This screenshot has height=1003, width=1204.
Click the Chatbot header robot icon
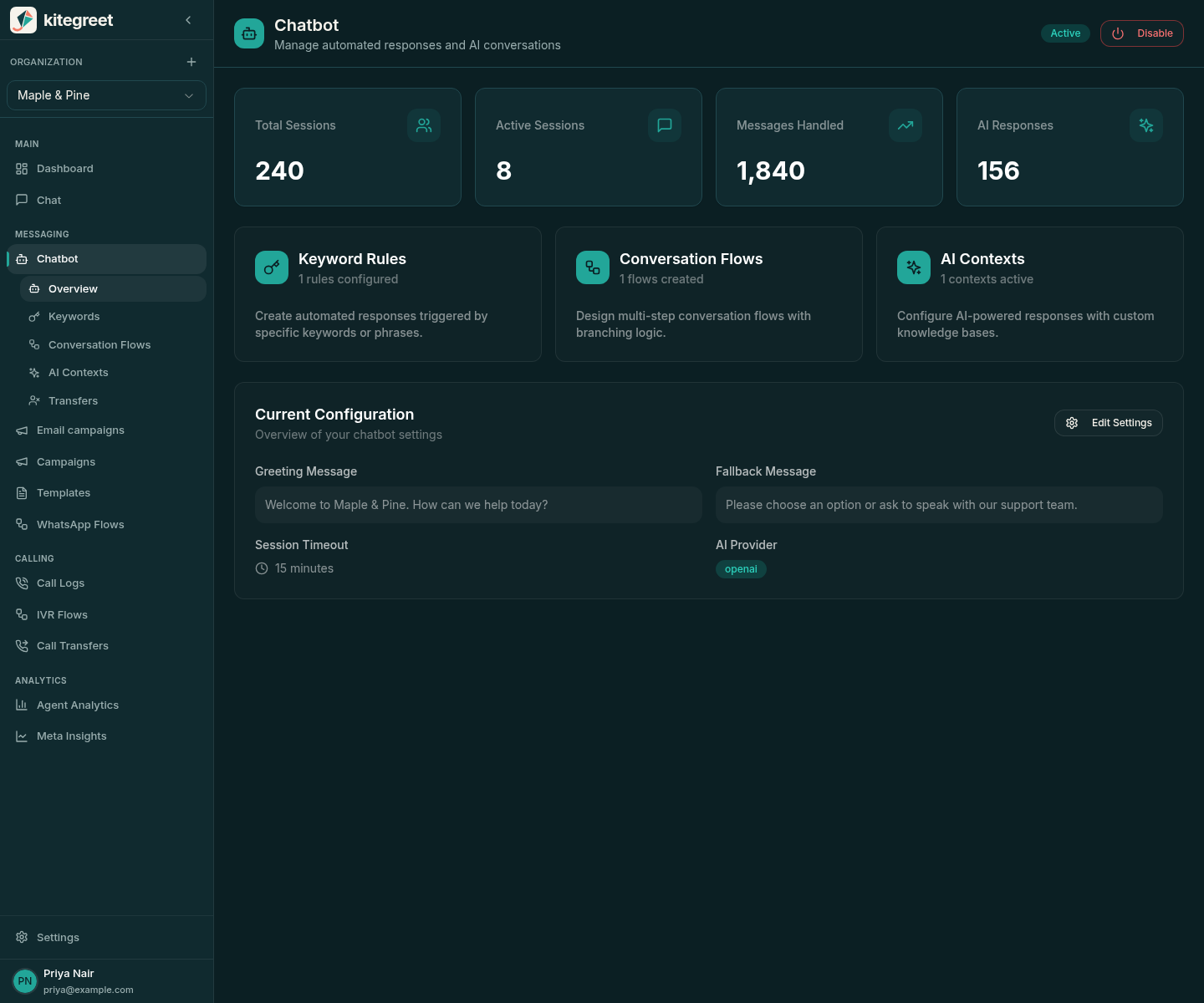click(x=249, y=33)
